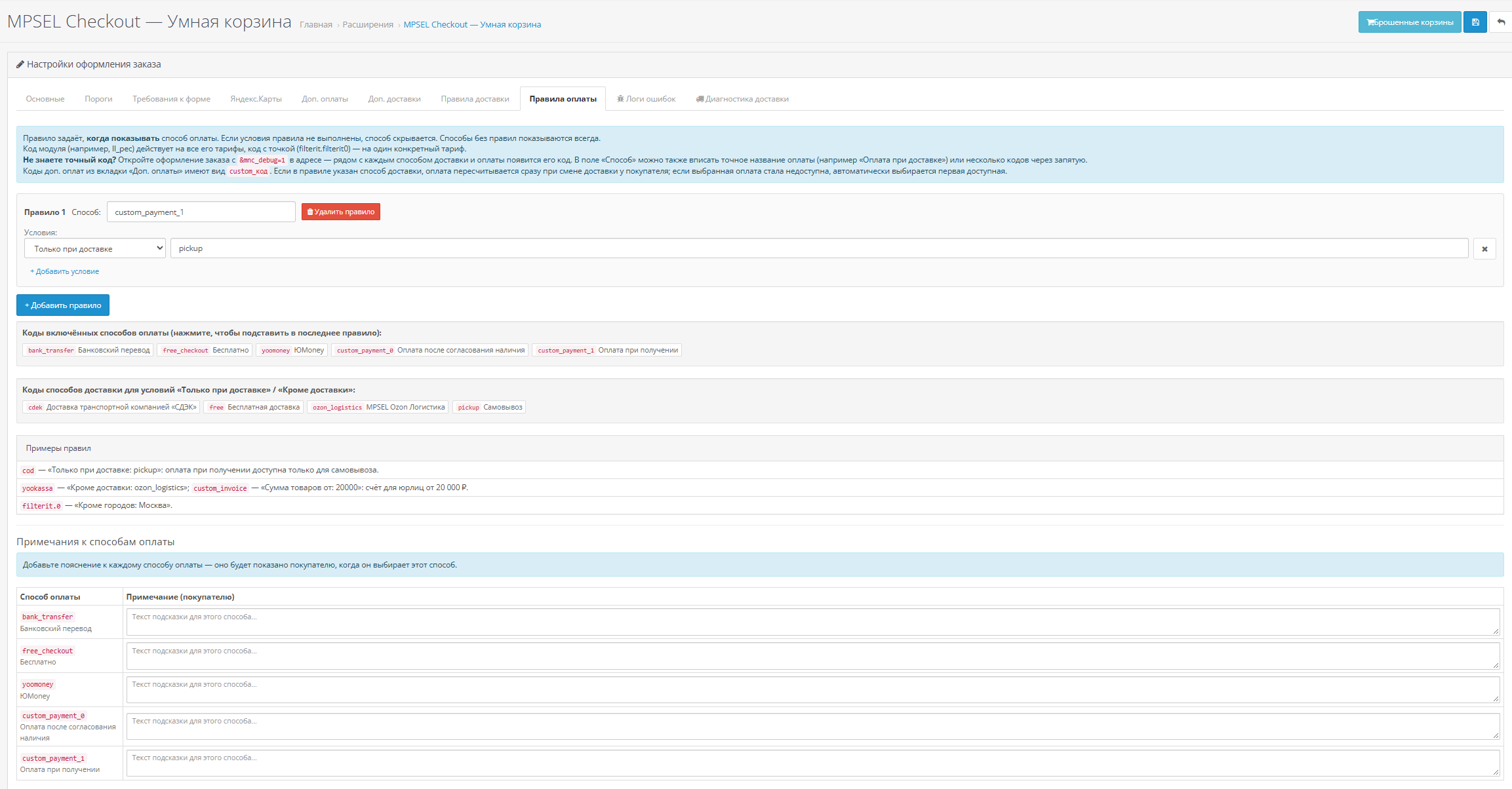Open the Логи ошибок tab
1512x789 pixels.
647,99
